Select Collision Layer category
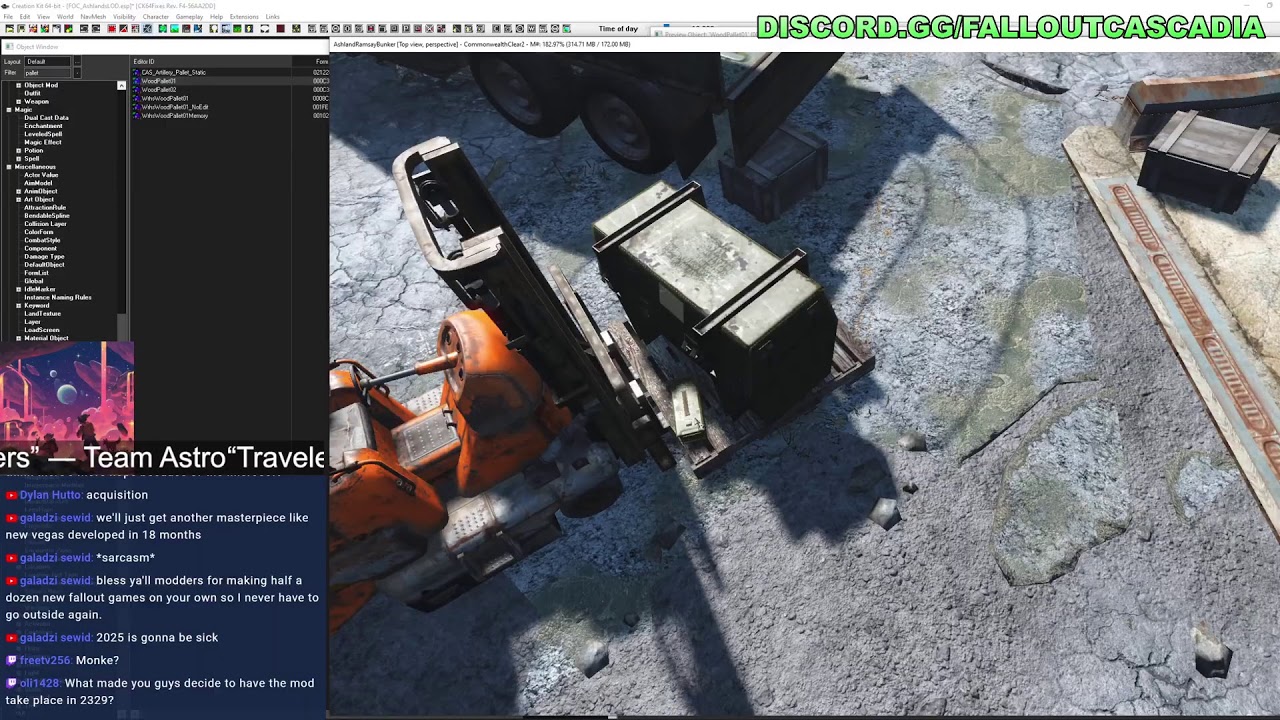Image resolution: width=1280 pixels, height=720 pixels. coord(45,224)
